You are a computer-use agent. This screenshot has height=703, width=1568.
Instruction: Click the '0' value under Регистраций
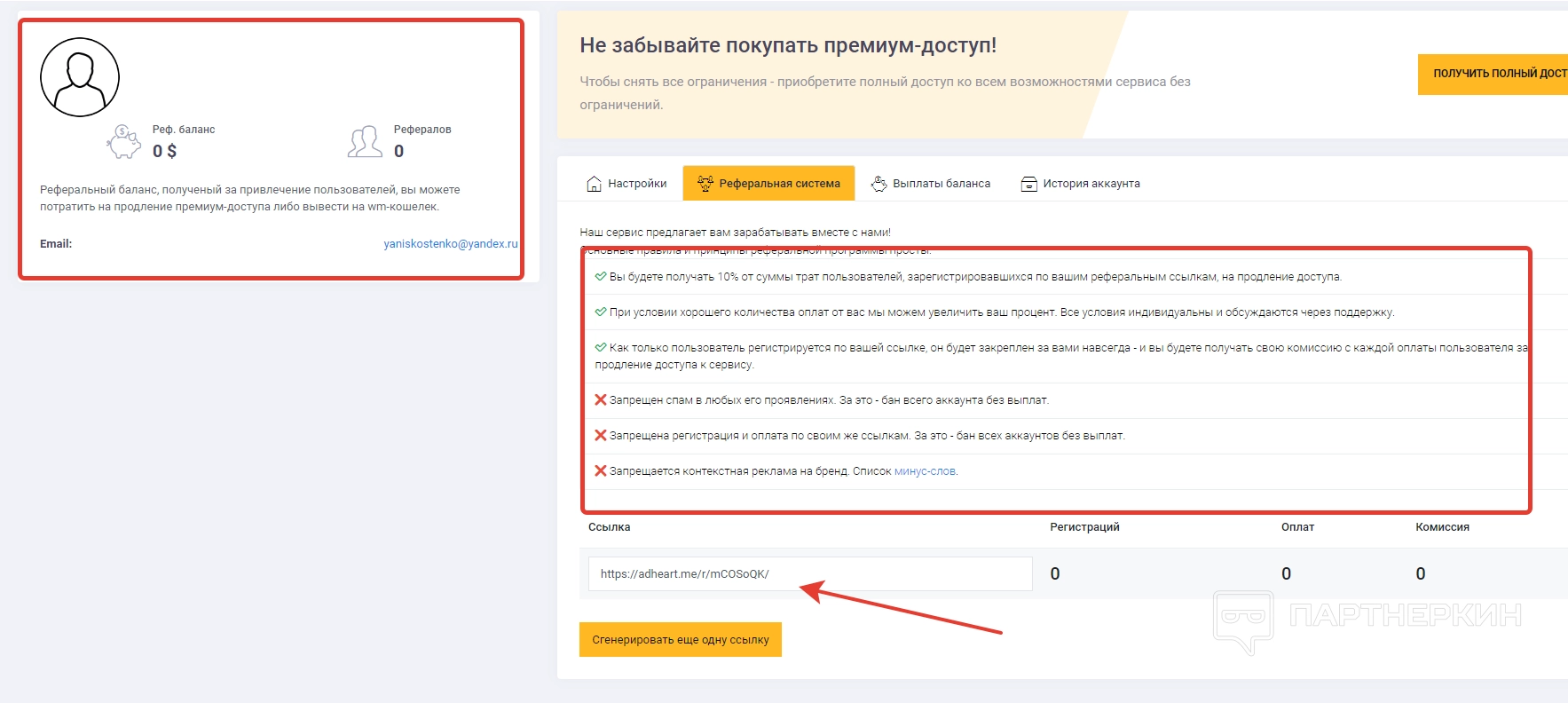[x=1055, y=573]
